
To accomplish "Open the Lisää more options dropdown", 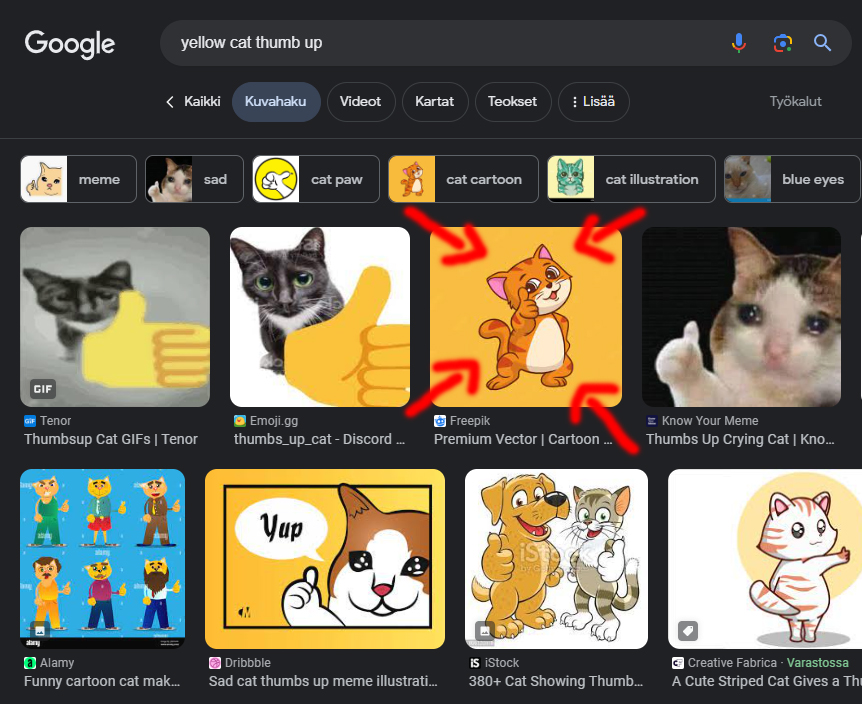I will pyautogui.click(x=594, y=102).
